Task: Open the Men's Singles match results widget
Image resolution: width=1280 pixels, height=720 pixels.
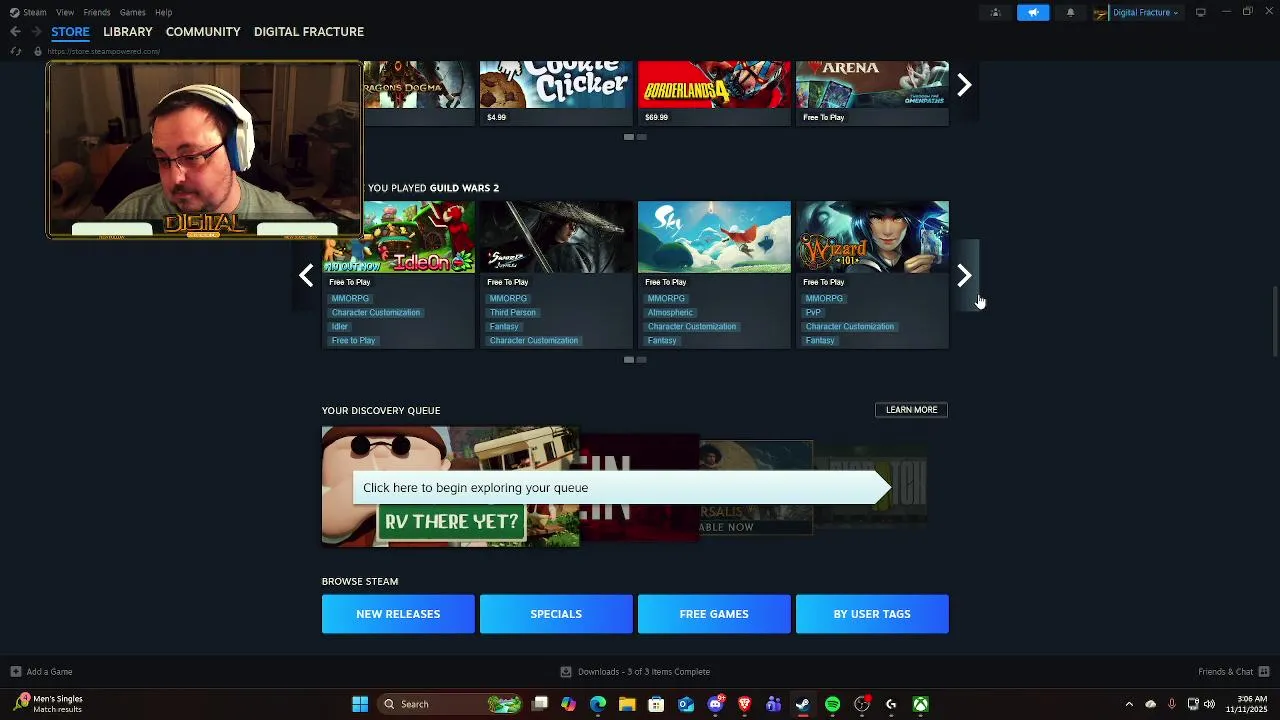Action: tap(48, 704)
